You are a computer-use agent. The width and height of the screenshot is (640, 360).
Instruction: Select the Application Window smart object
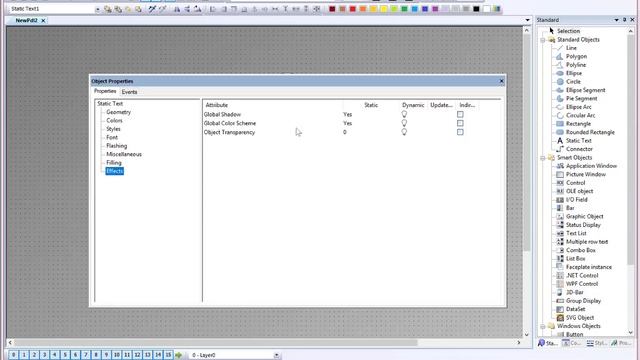pos(591,166)
